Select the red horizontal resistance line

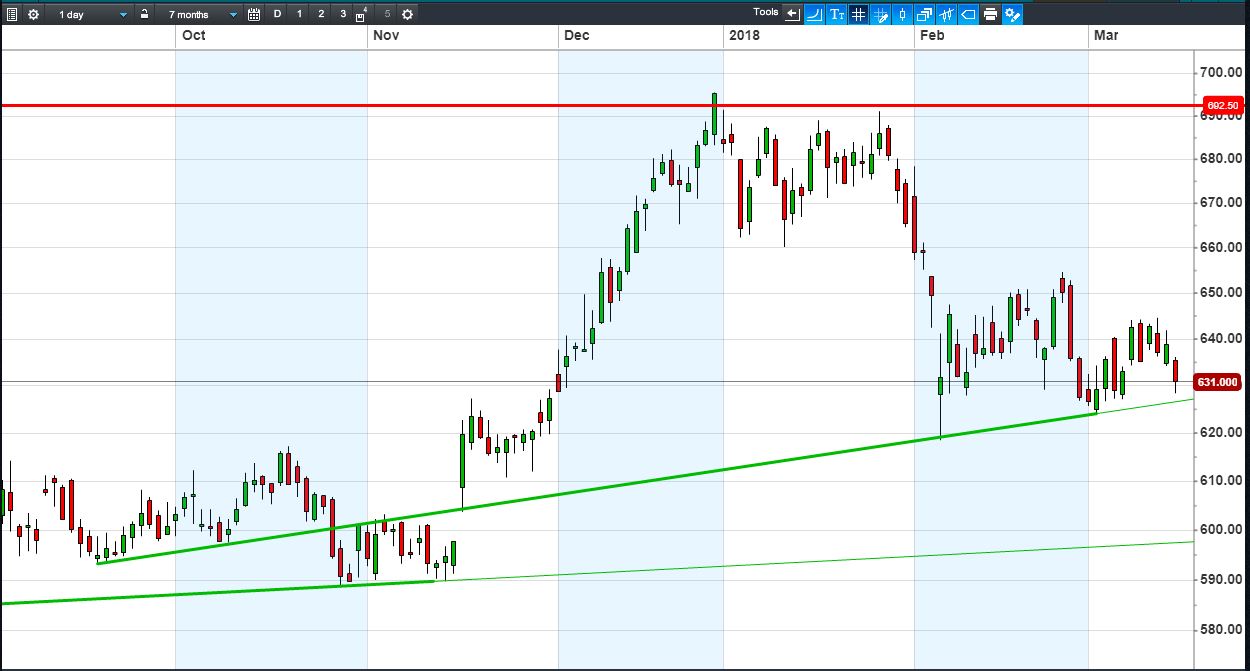point(600,105)
